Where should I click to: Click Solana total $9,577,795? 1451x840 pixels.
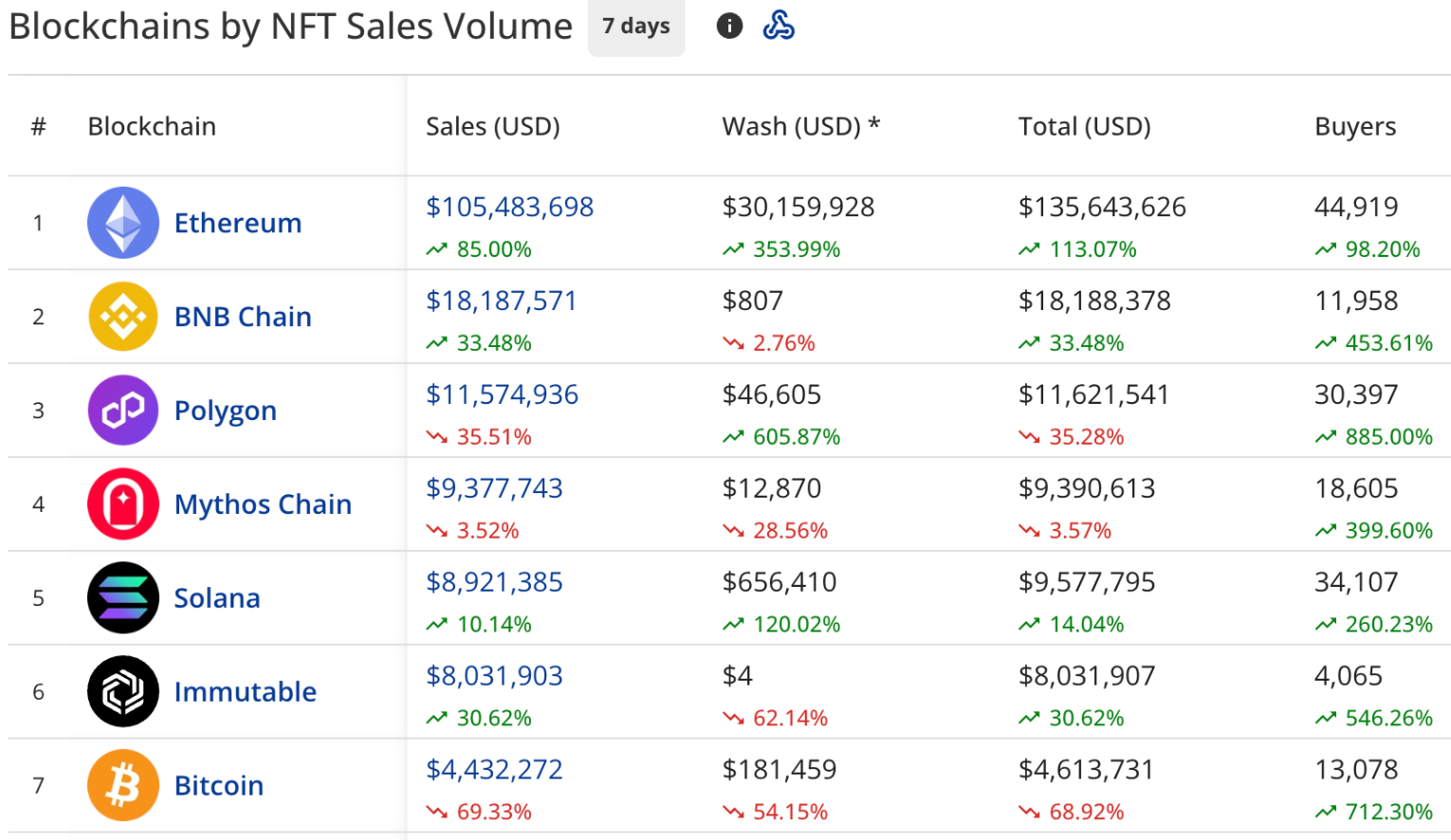point(1087,582)
